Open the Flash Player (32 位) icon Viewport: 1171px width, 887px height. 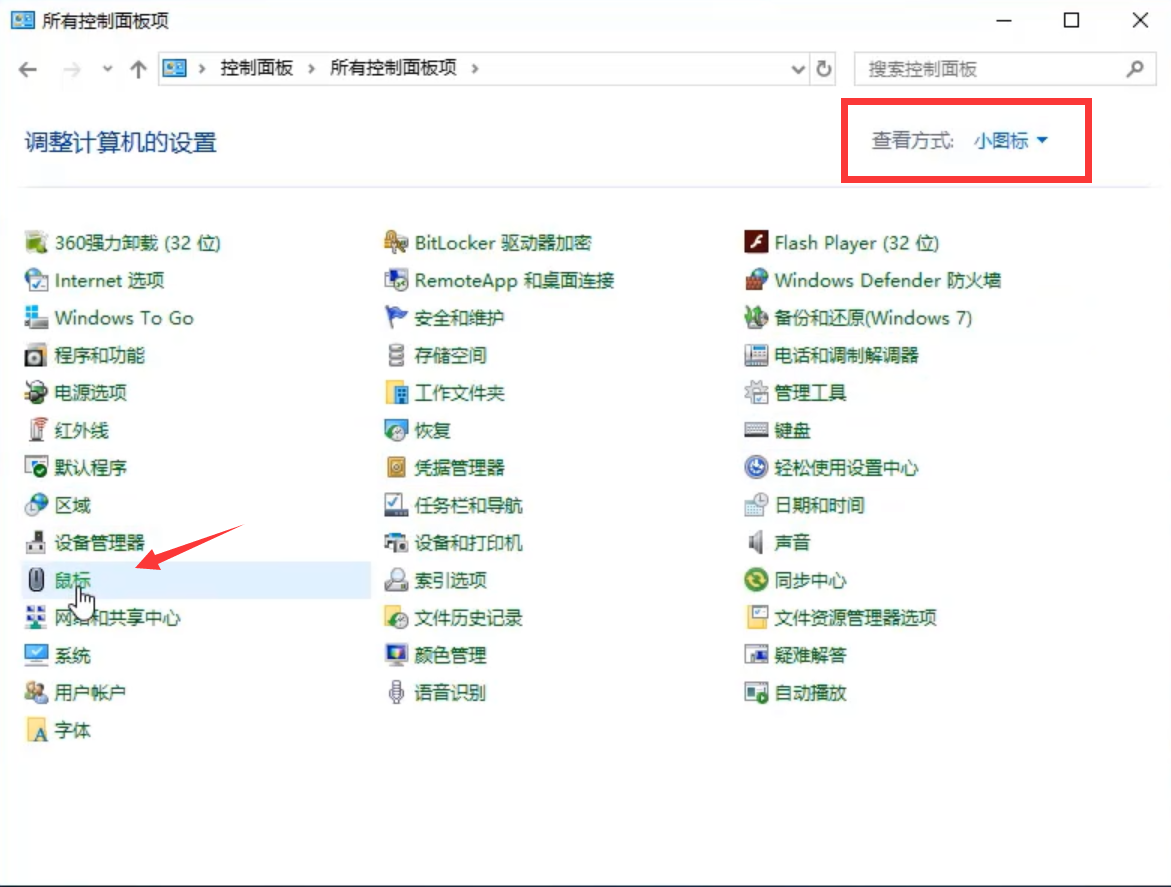[756, 243]
